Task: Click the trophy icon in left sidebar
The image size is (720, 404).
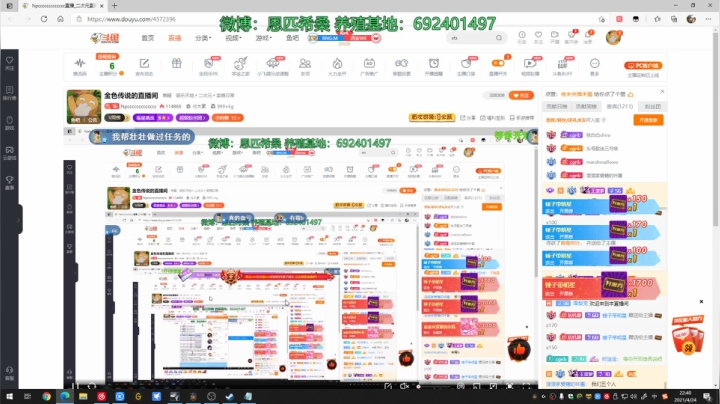Action: tap(9, 182)
